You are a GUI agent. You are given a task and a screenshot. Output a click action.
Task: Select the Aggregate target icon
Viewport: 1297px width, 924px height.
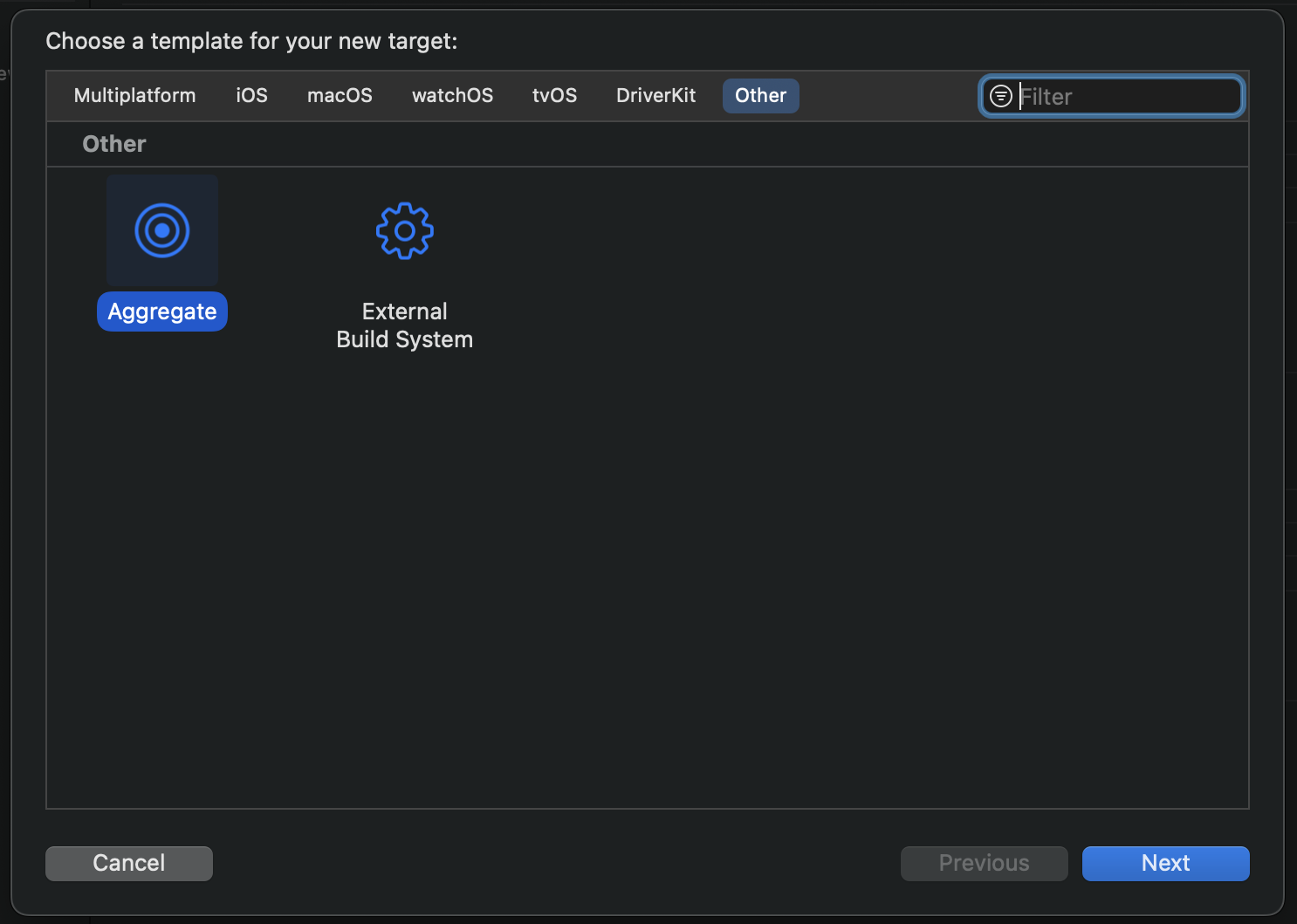click(x=162, y=230)
